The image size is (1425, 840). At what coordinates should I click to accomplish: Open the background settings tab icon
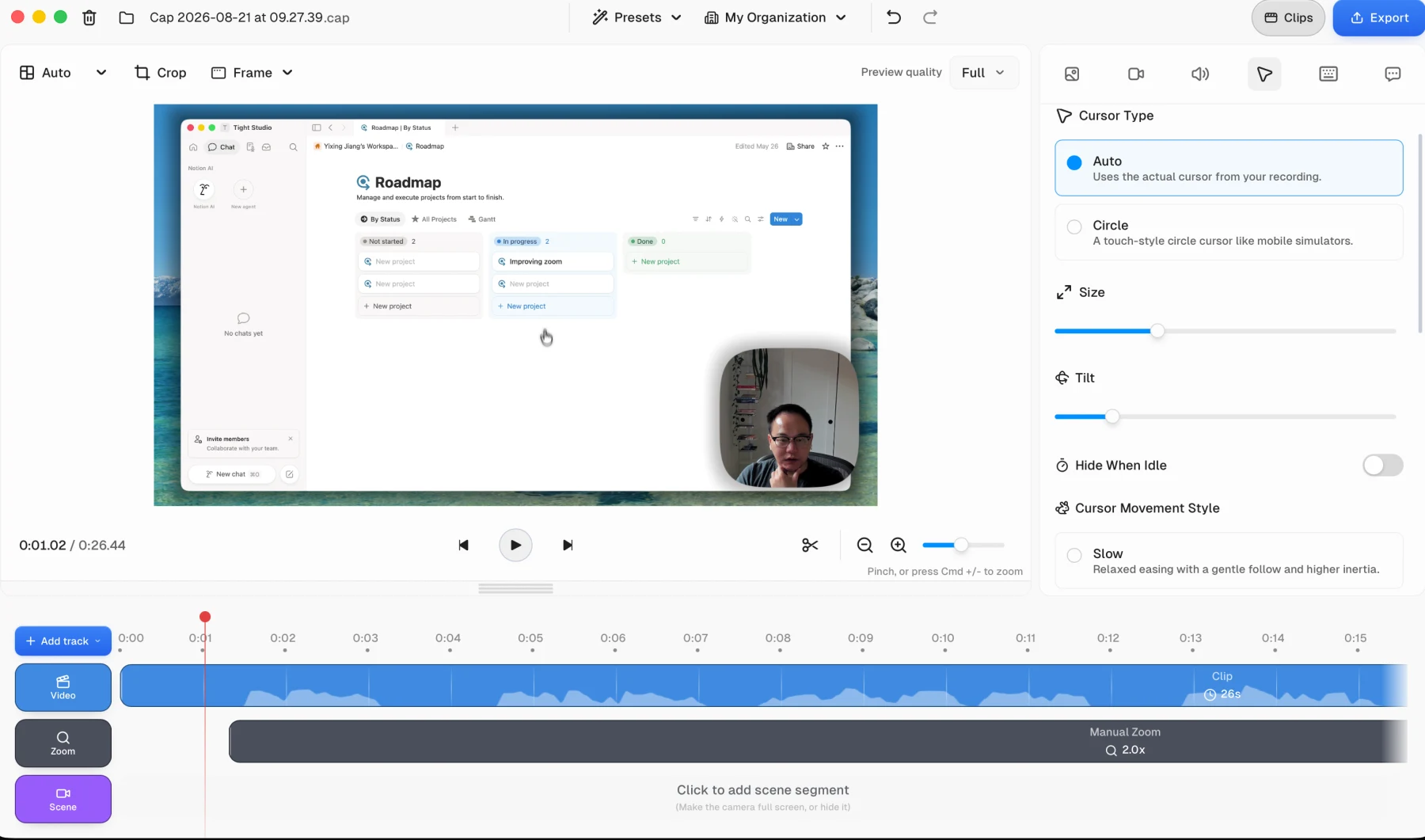coord(1072,74)
